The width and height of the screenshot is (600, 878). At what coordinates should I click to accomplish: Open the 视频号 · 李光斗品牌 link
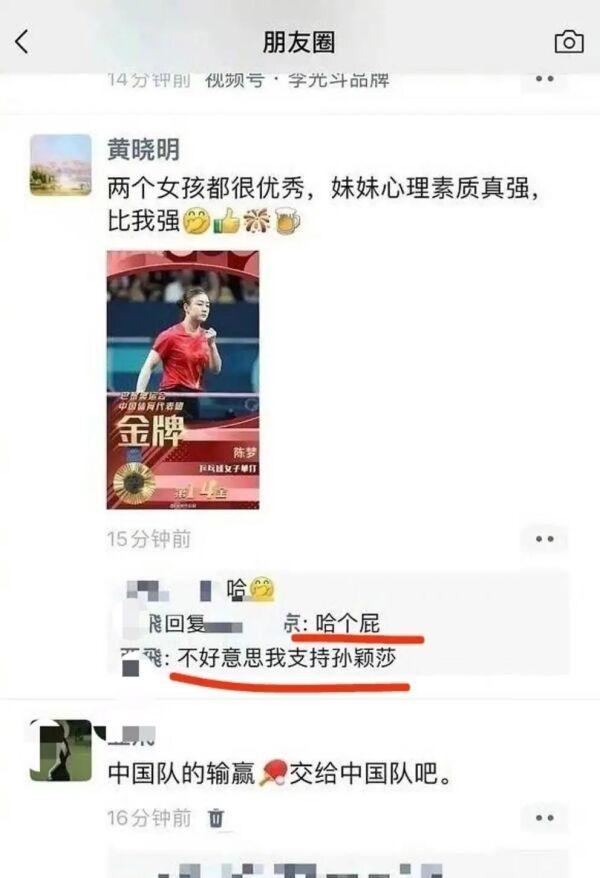(297, 80)
